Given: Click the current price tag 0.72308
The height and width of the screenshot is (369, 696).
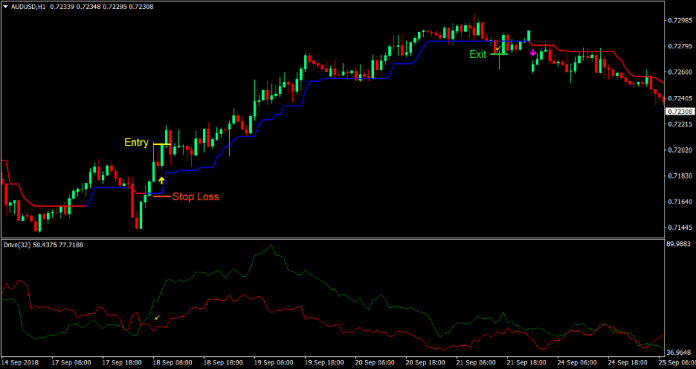Looking at the screenshot, I should click(x=681, y=111).
